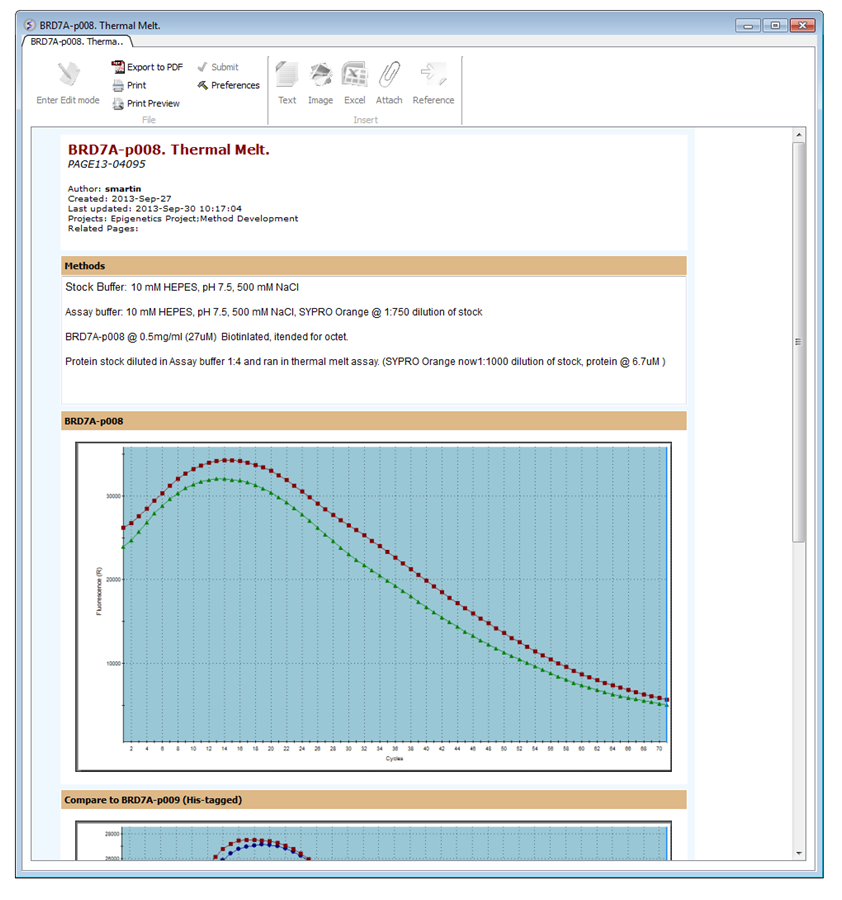Insert an Excel section
842x900 pixels.
click(x=354, y=76)
